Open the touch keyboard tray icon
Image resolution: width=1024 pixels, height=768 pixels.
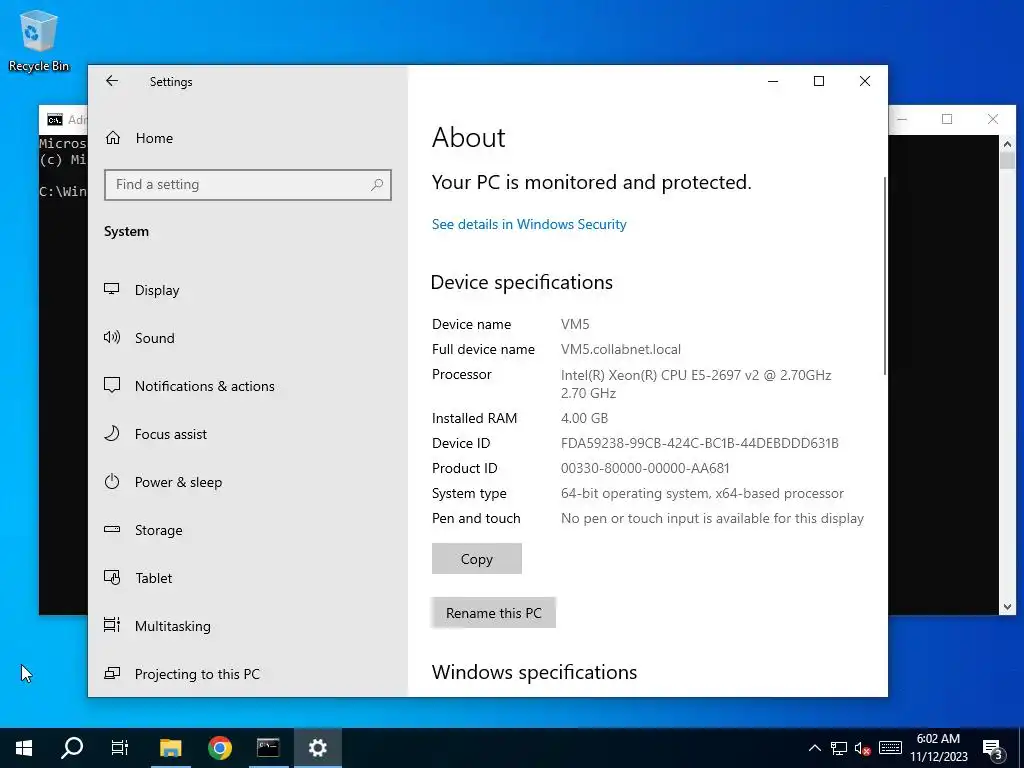tap(890, 748)
